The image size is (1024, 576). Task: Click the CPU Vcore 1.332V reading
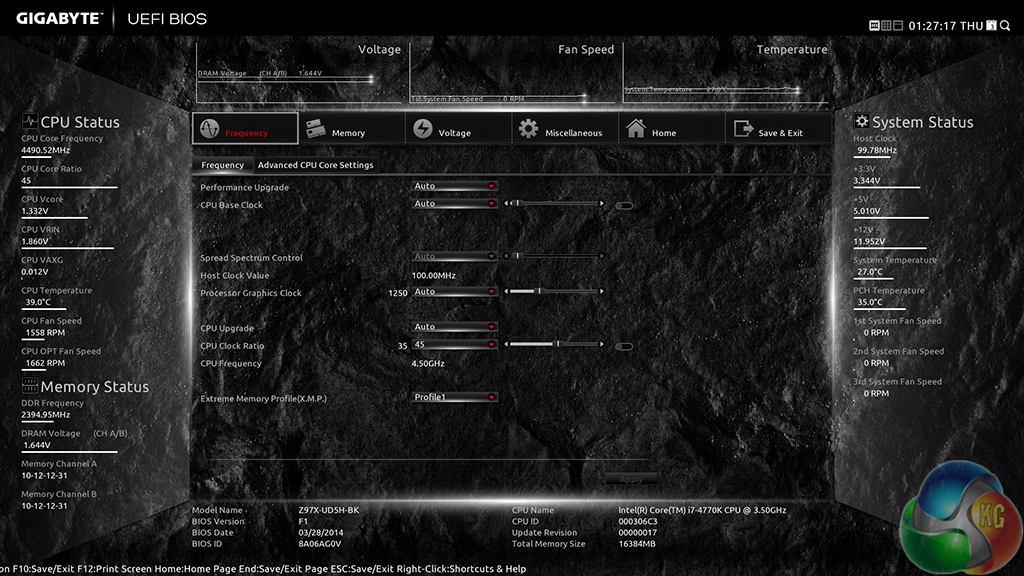[x=35, y=211]
